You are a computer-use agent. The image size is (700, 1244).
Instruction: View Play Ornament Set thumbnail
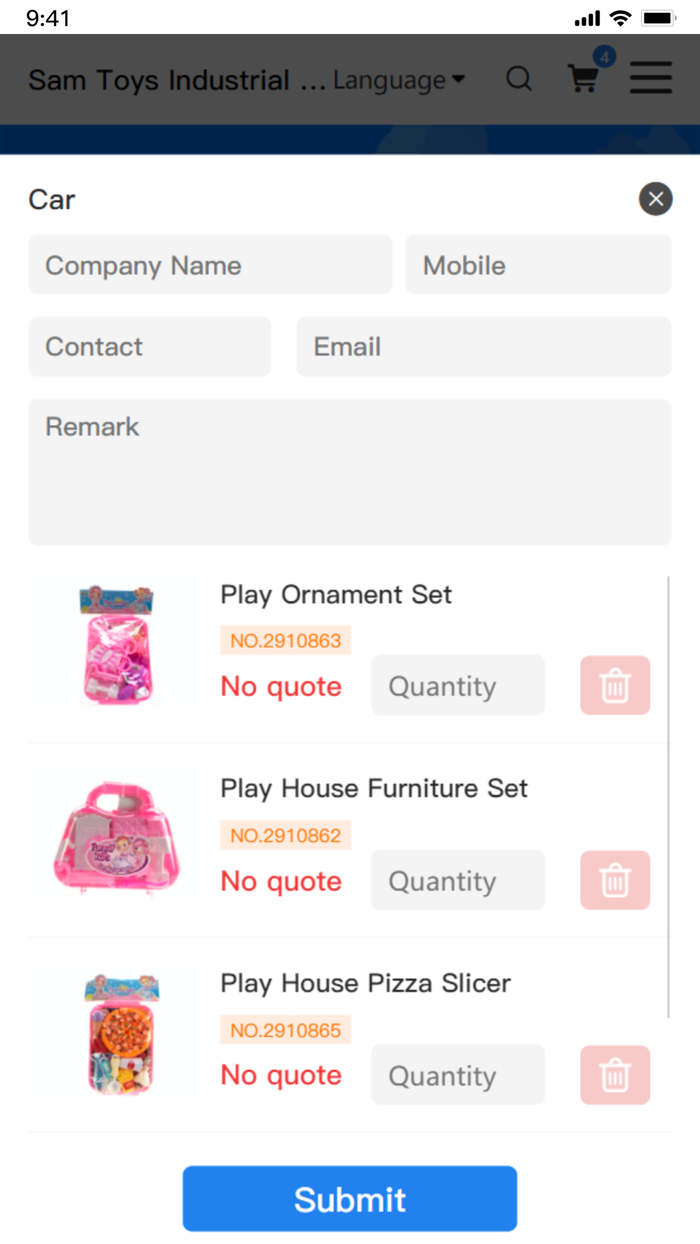[116, 645]
